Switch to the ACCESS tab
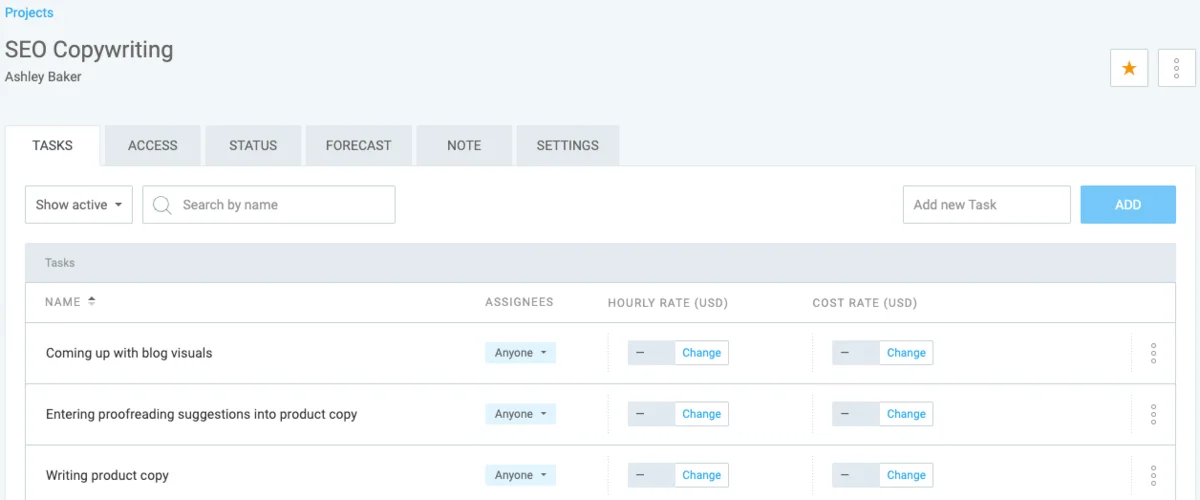The width and height of the screenshot is (1200, 500). 153,145
